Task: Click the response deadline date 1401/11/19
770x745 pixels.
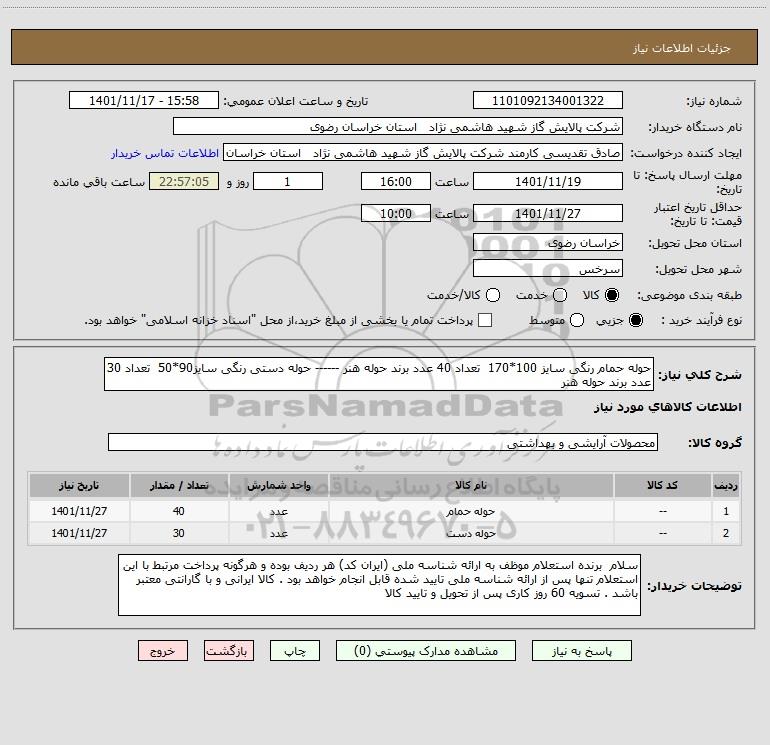Action: coord(548,182)
